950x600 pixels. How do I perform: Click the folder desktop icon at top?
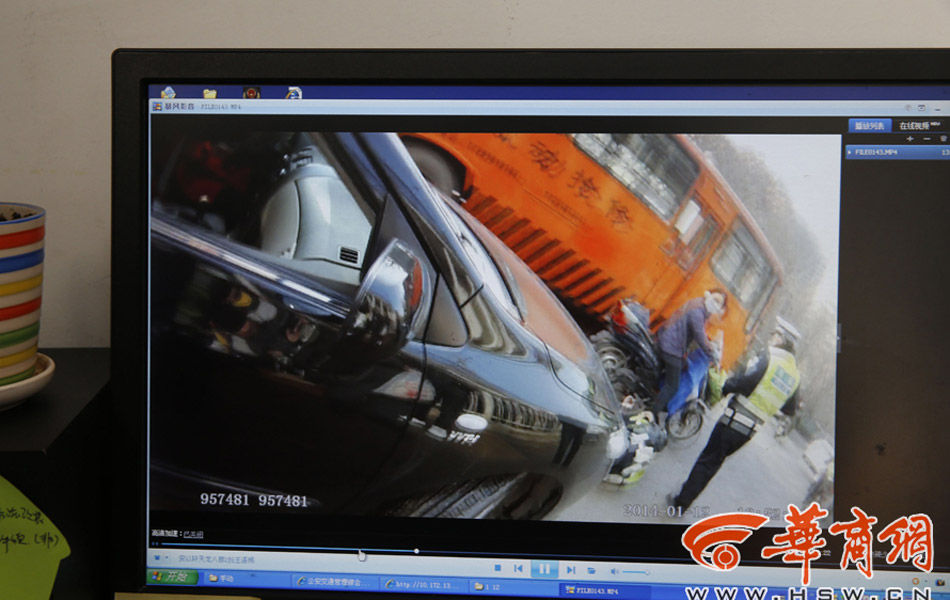click(x=210, y=93)
